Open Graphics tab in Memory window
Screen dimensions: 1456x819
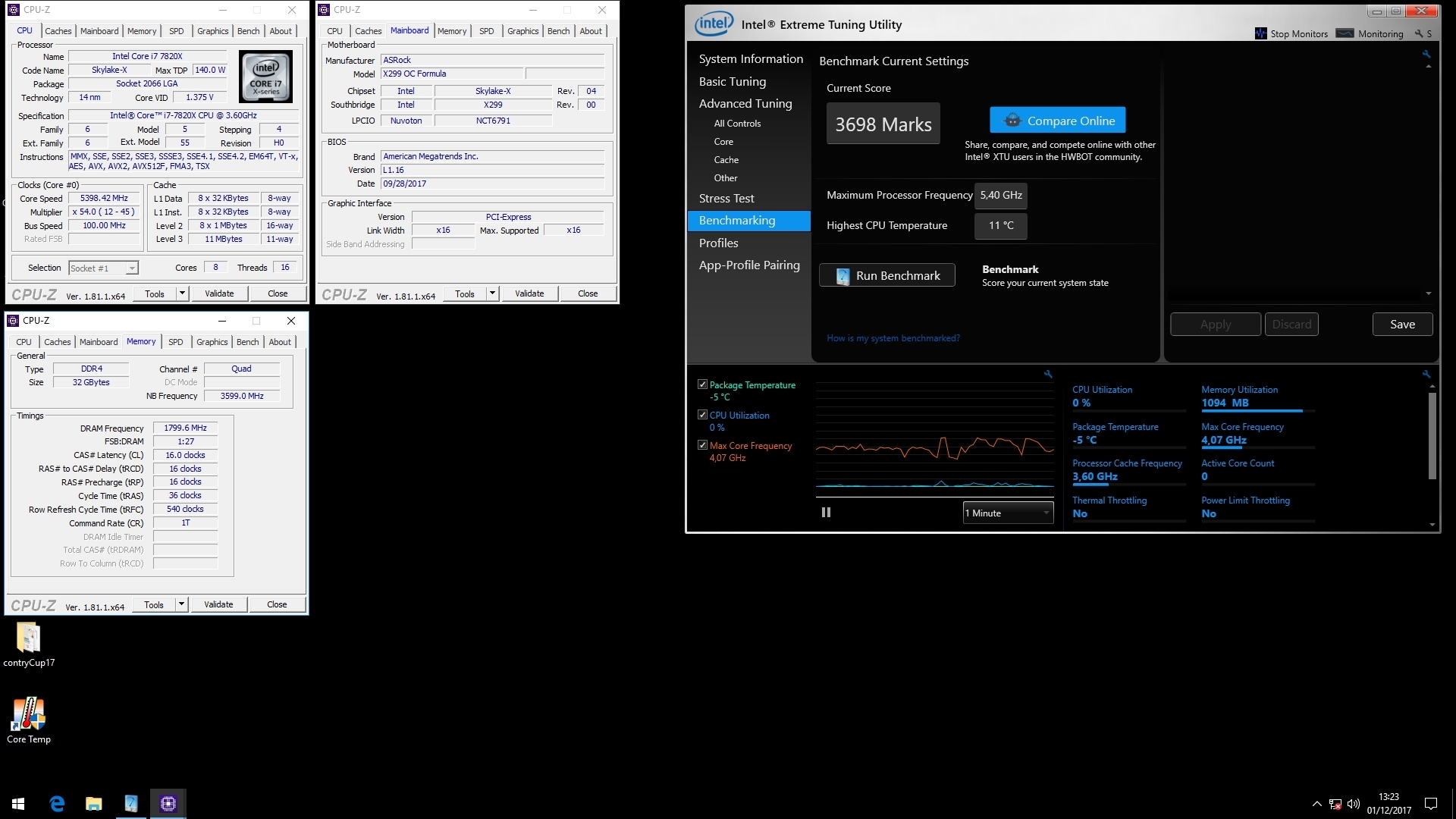212,342
